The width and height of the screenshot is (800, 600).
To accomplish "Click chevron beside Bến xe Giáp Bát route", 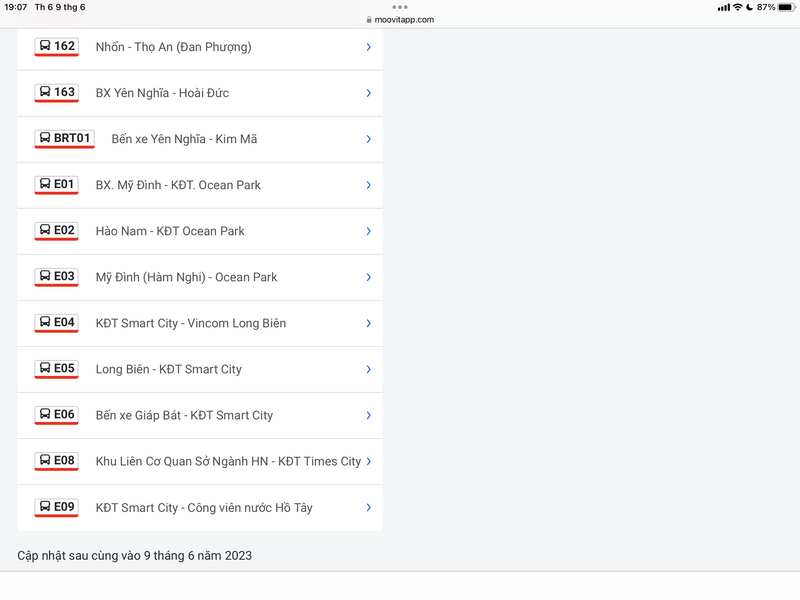I will [x=368, y=415].
